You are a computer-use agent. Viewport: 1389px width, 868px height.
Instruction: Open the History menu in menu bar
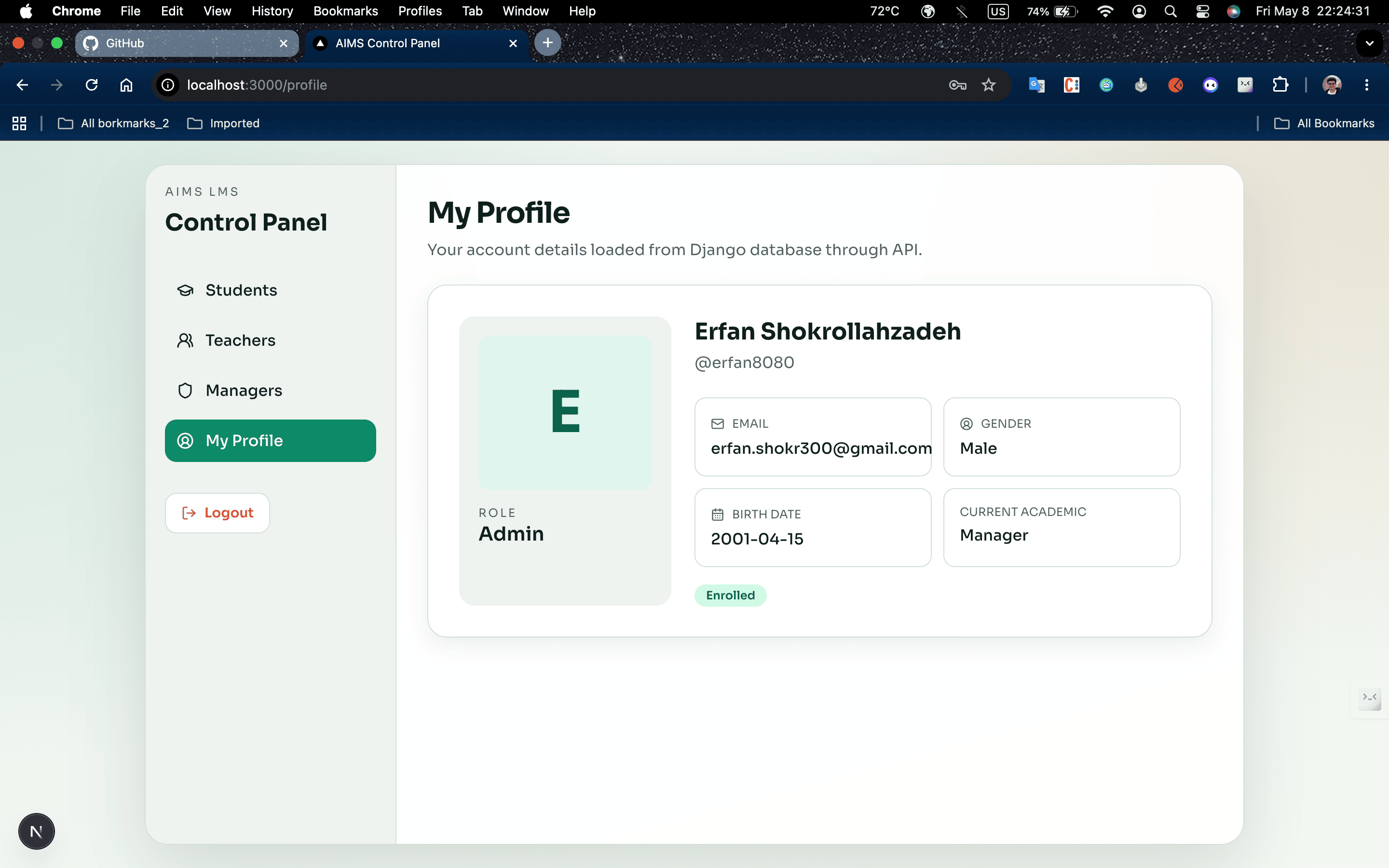272,11
